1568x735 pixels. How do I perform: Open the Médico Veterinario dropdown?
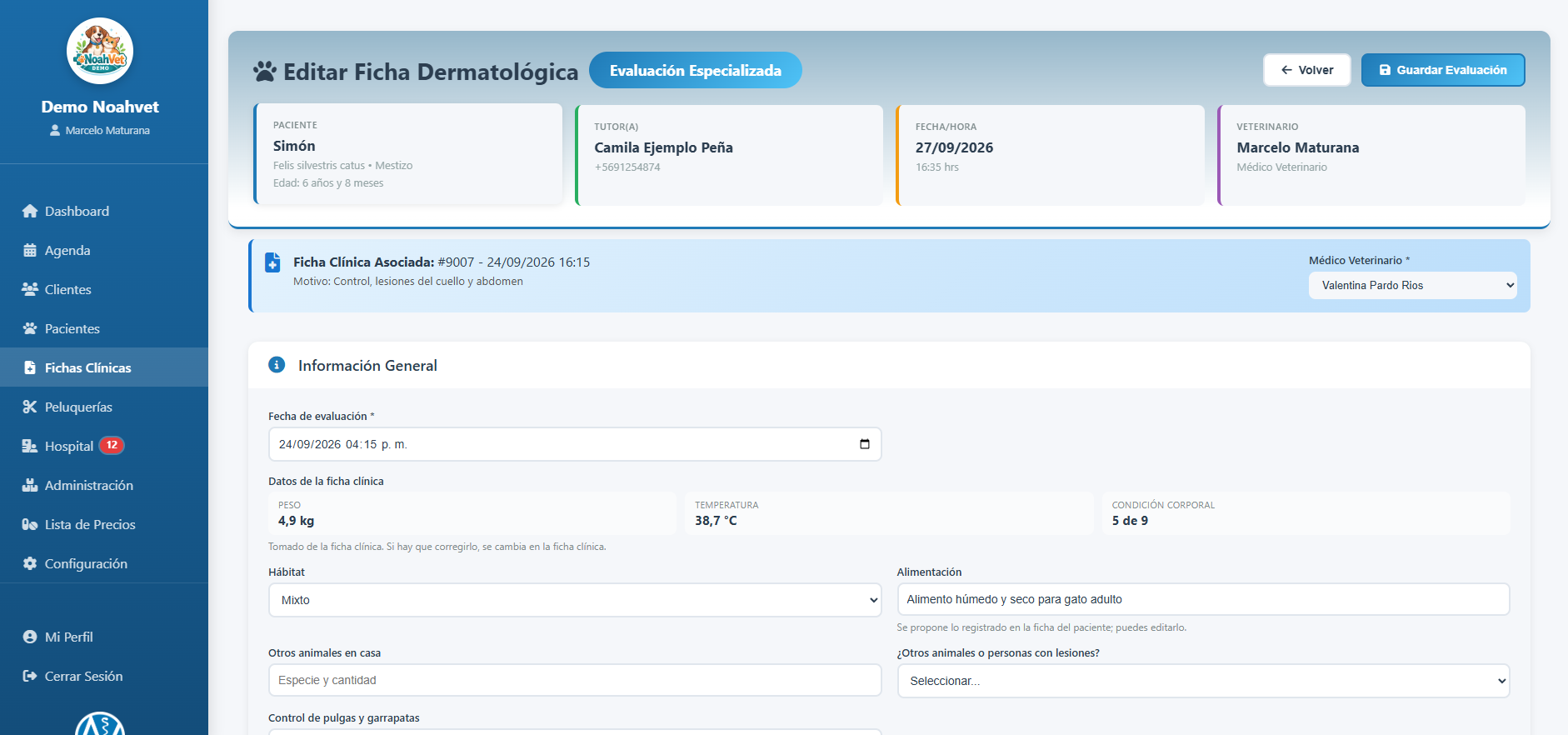click(1413, 285)
